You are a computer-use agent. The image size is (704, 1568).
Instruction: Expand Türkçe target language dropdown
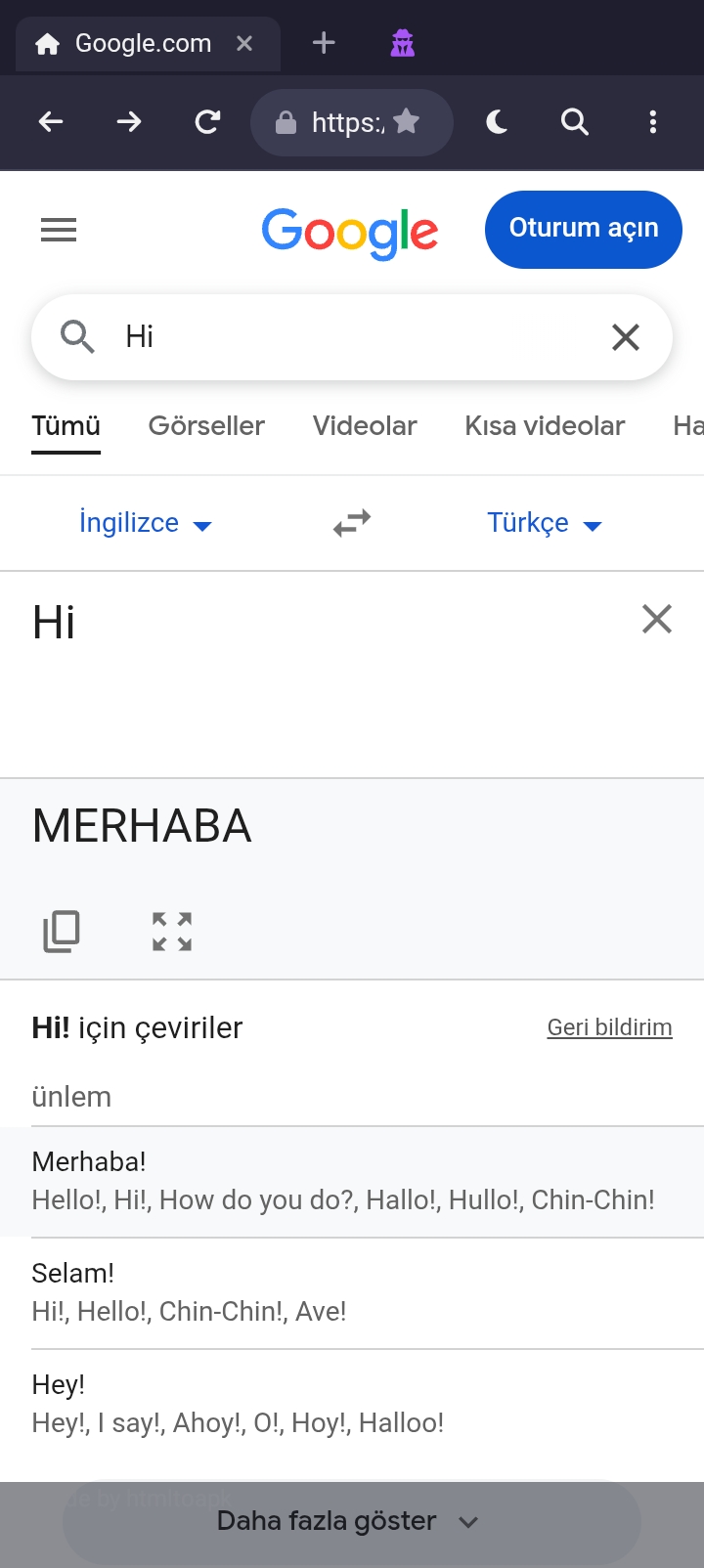coord(545,523)
